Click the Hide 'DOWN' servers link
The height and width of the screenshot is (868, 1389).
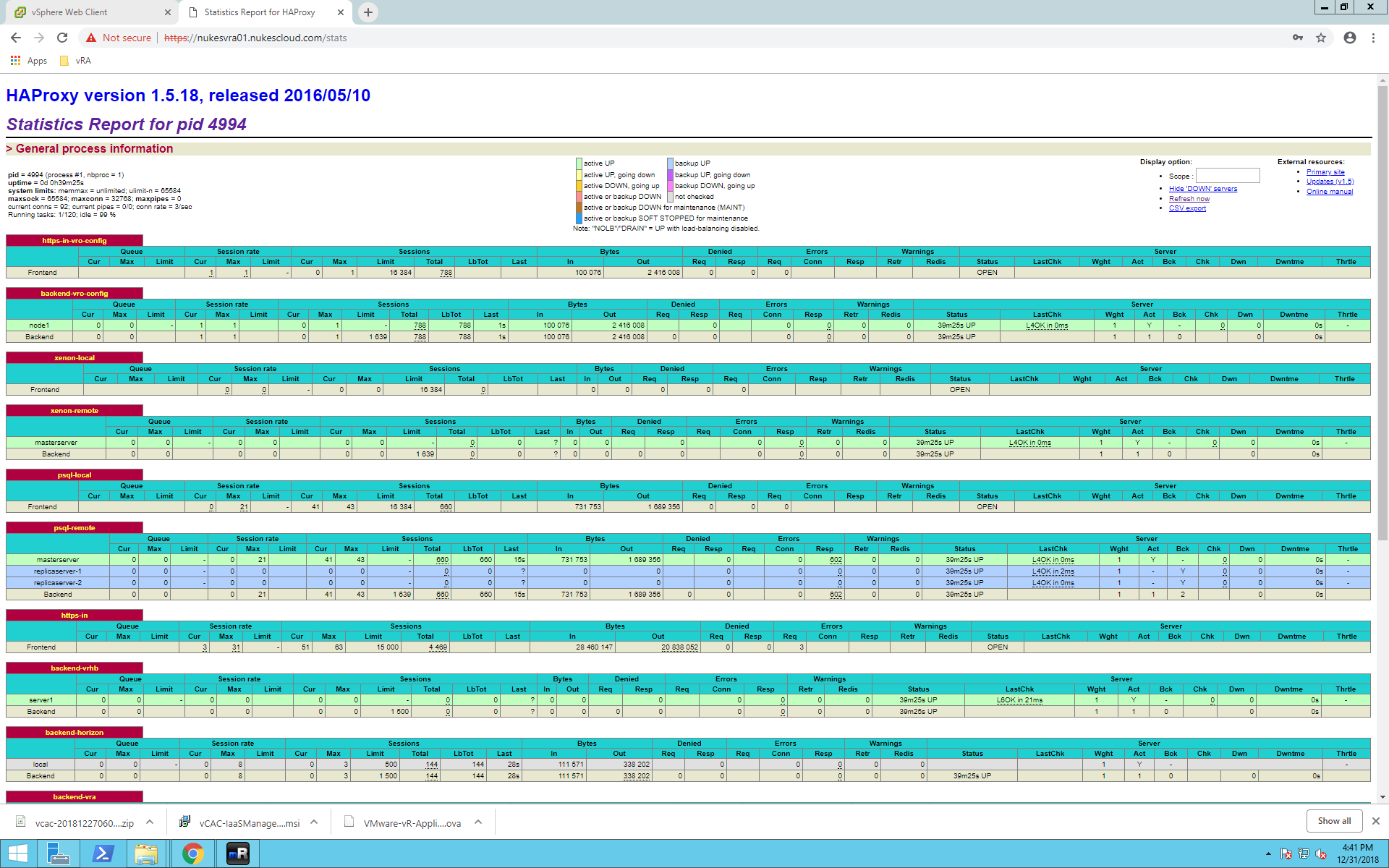coord(1203,189)
